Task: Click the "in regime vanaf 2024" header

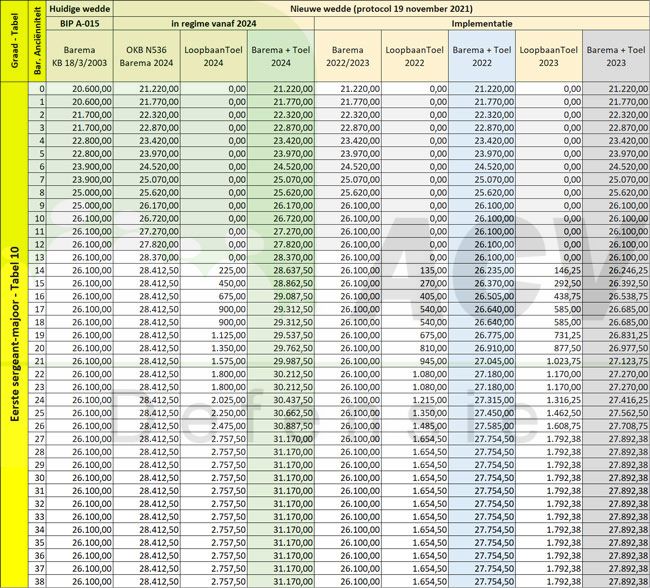Action: pyautogui.click(x=214, y=23)
